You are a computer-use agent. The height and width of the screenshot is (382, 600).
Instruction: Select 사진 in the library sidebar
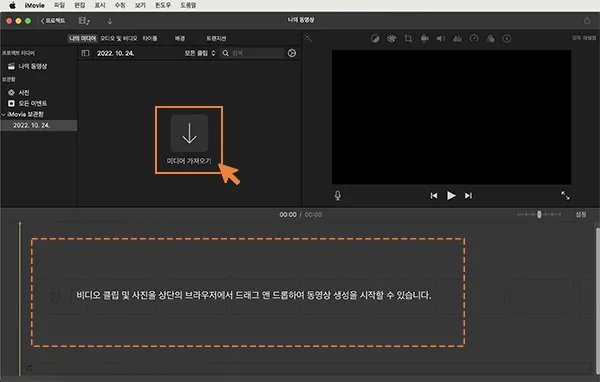(x=24, y=92)
